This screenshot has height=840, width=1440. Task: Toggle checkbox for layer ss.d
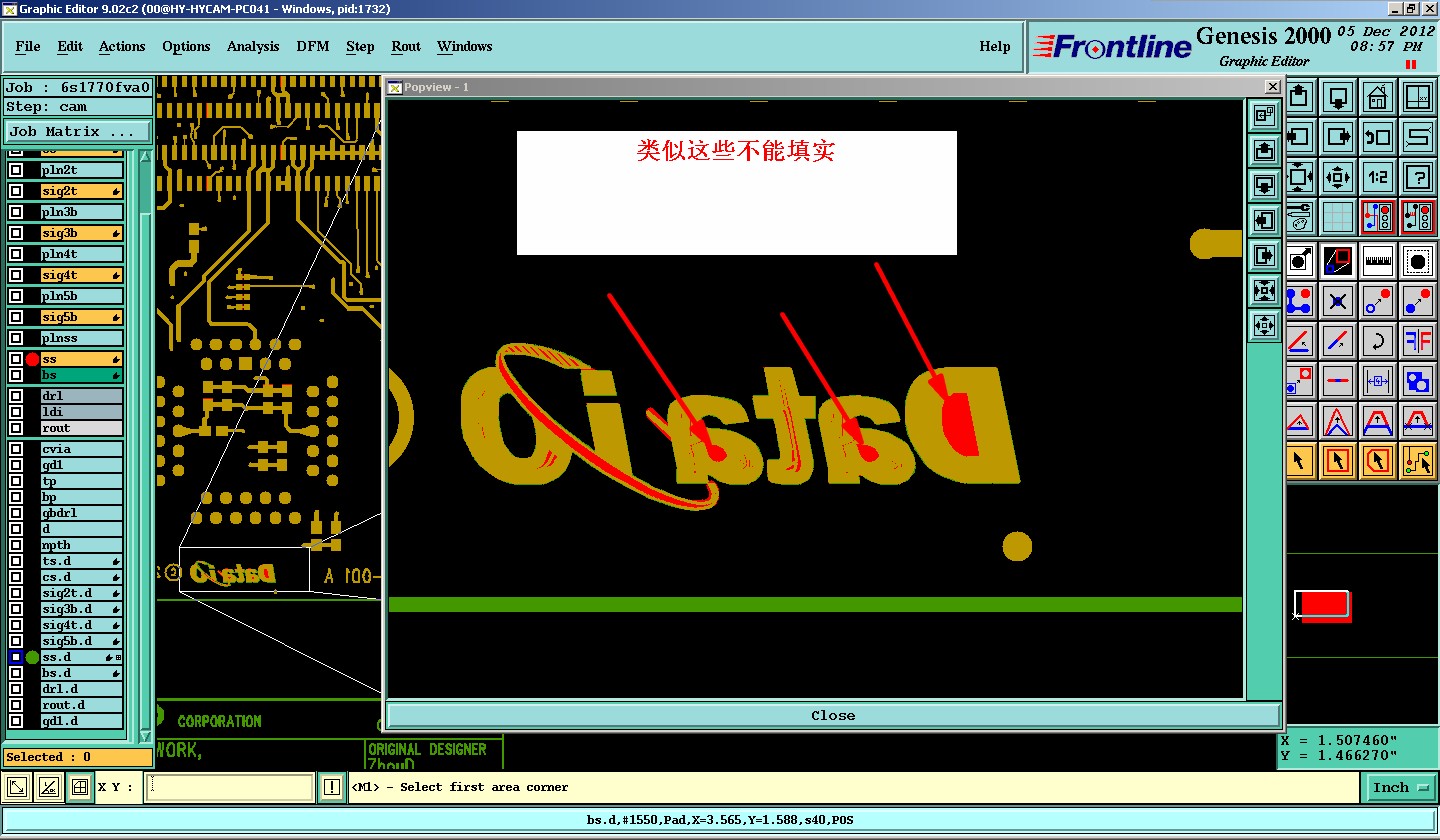coord(16,657)
